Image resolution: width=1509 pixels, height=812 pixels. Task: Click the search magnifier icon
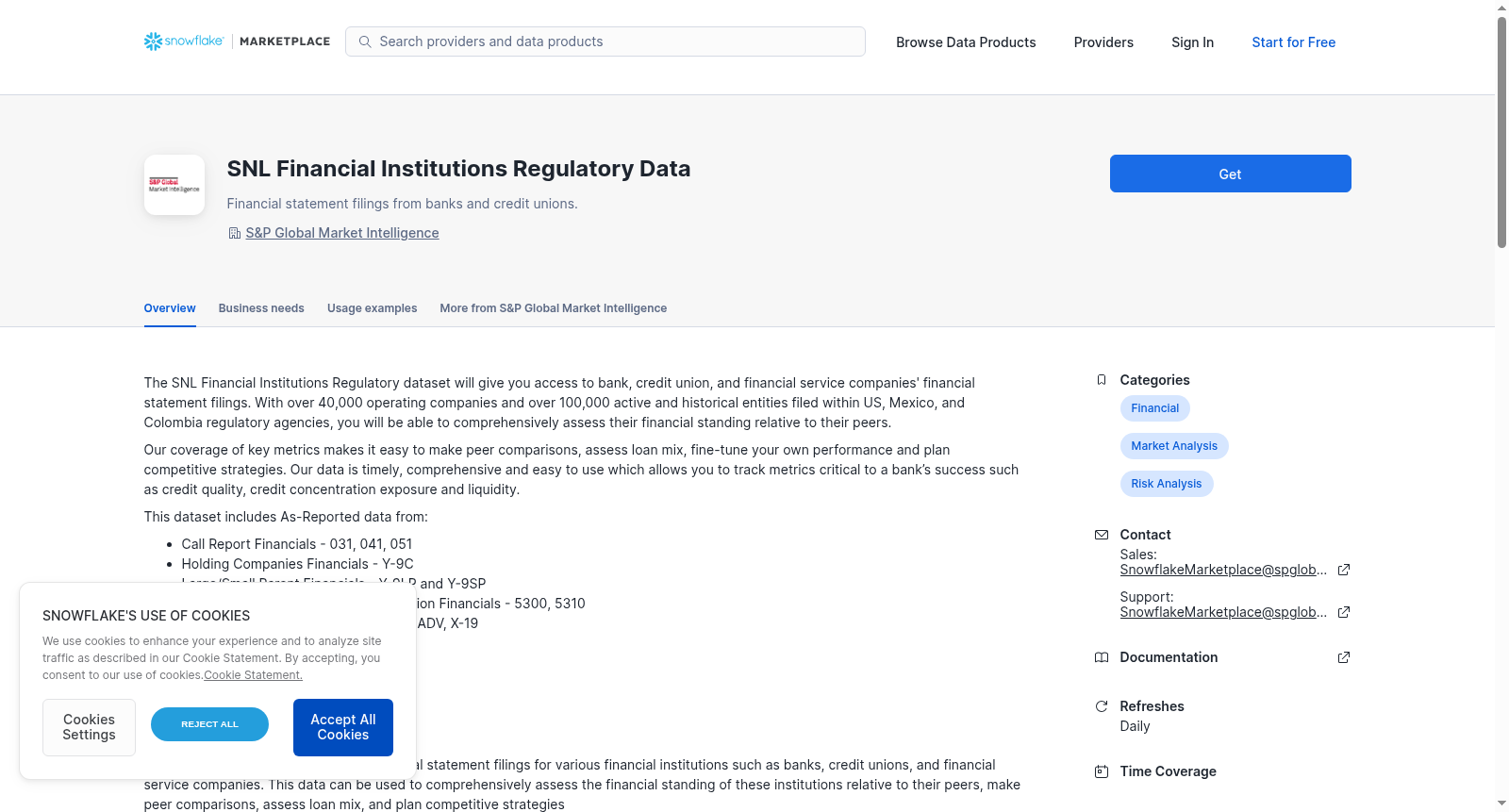pyautogui.click(x=365, y=41)
